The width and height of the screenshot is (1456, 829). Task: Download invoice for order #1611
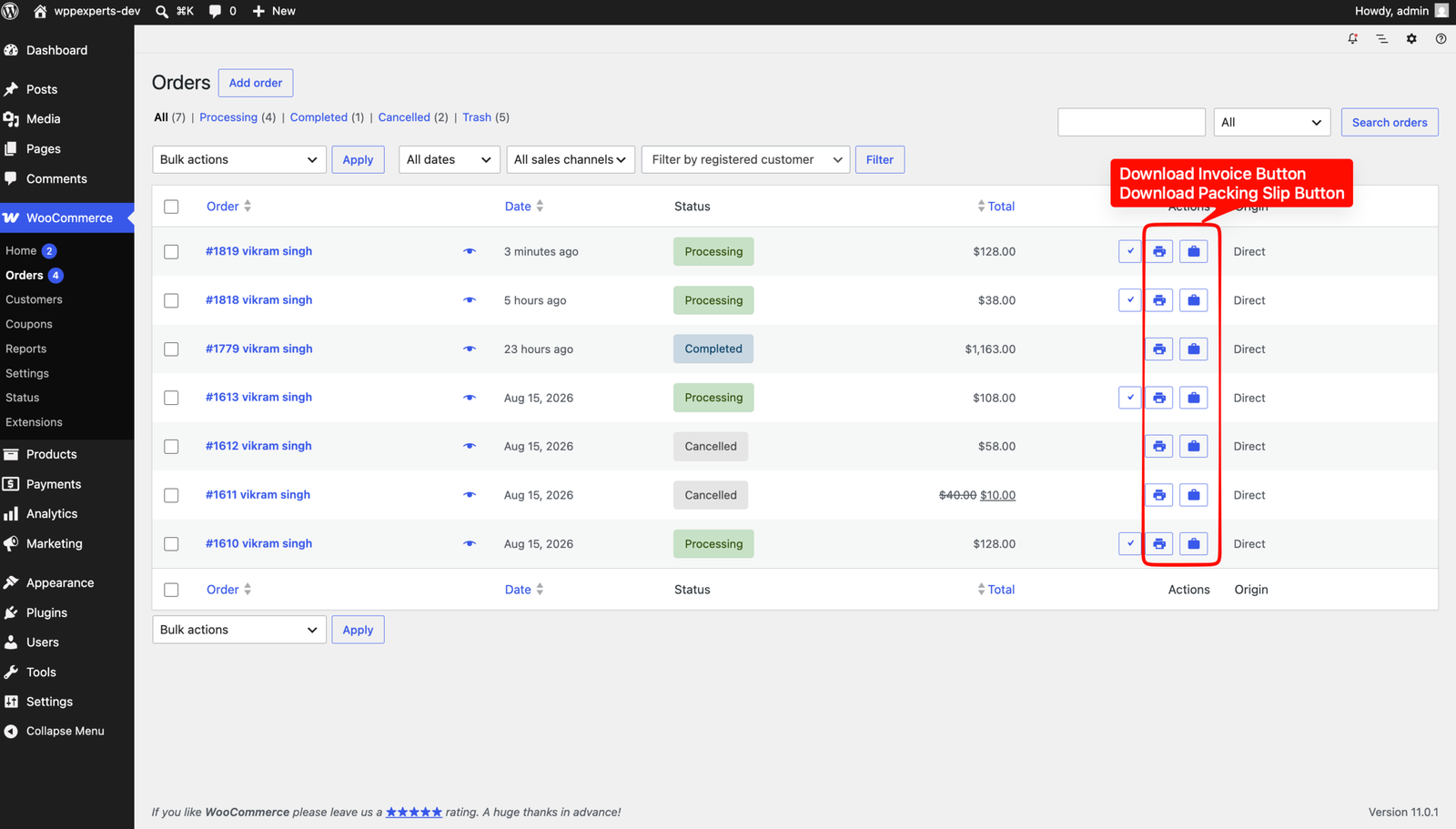tap(1158, 495)
